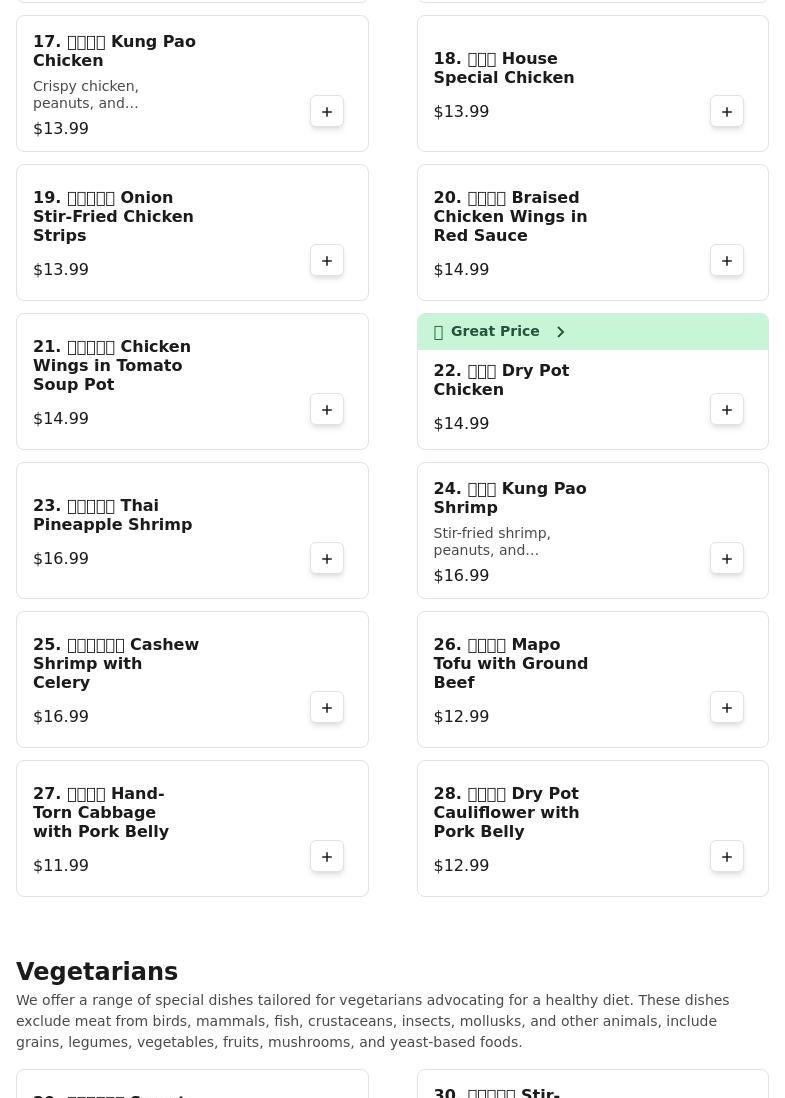Viewport: 785px width, 1098px height.
Task: Open Kung Pao Chicken item details
Action: (x=114, y=51)
